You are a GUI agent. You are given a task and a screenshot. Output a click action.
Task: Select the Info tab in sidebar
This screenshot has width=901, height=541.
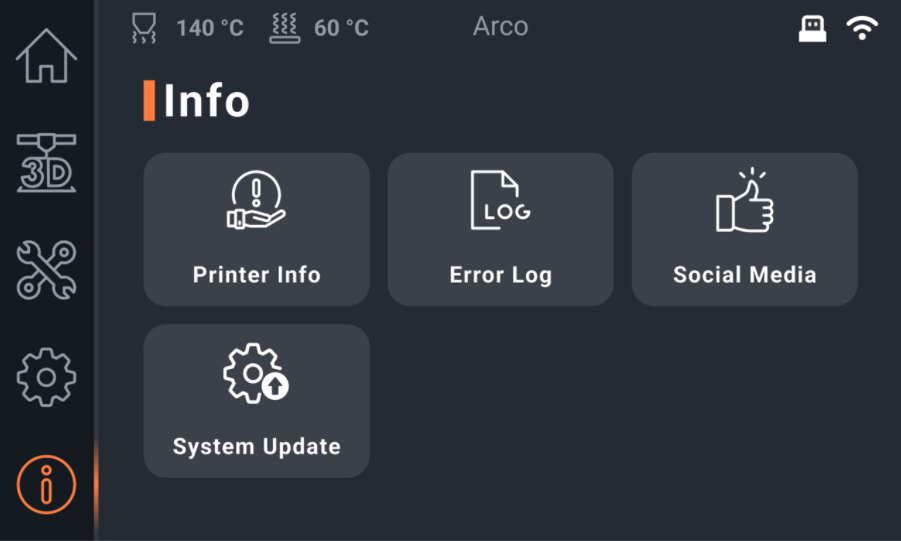46,485
